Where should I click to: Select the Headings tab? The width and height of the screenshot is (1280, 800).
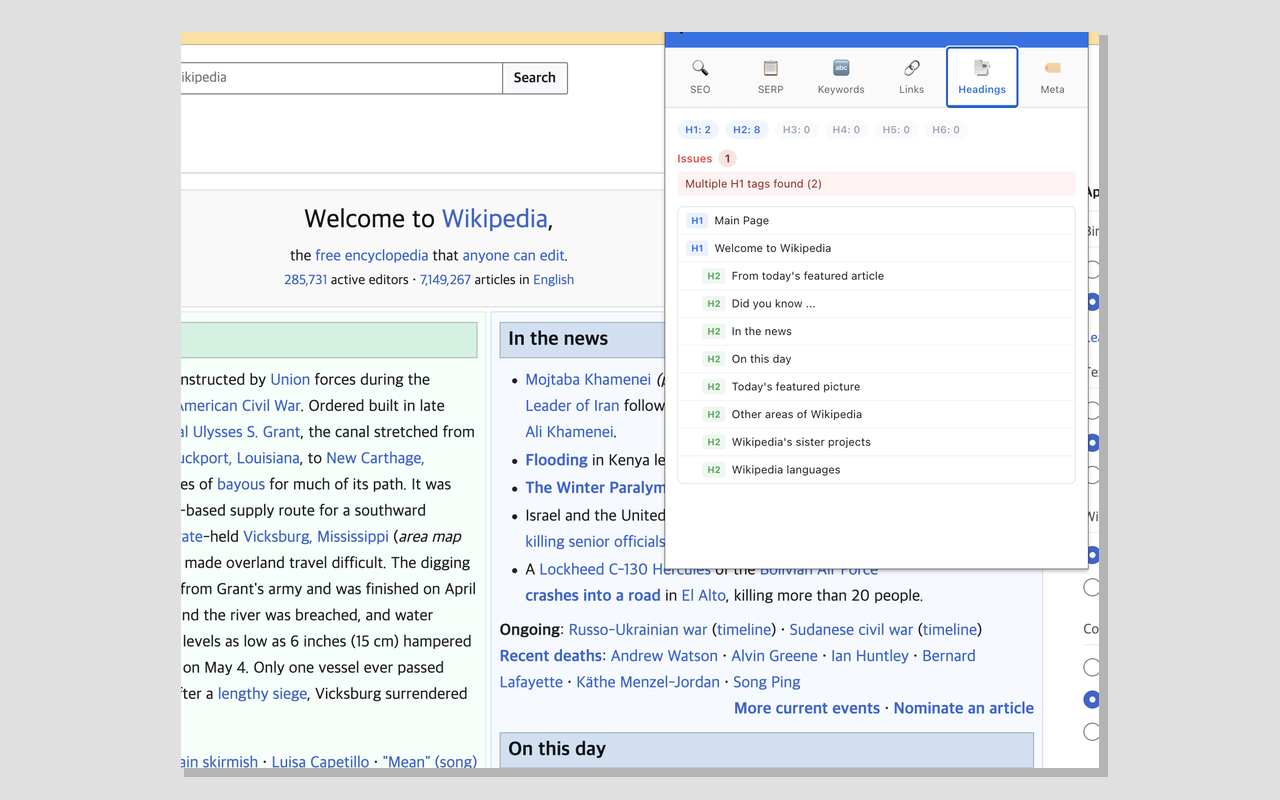pyautogui.click(x=982, y=77)
